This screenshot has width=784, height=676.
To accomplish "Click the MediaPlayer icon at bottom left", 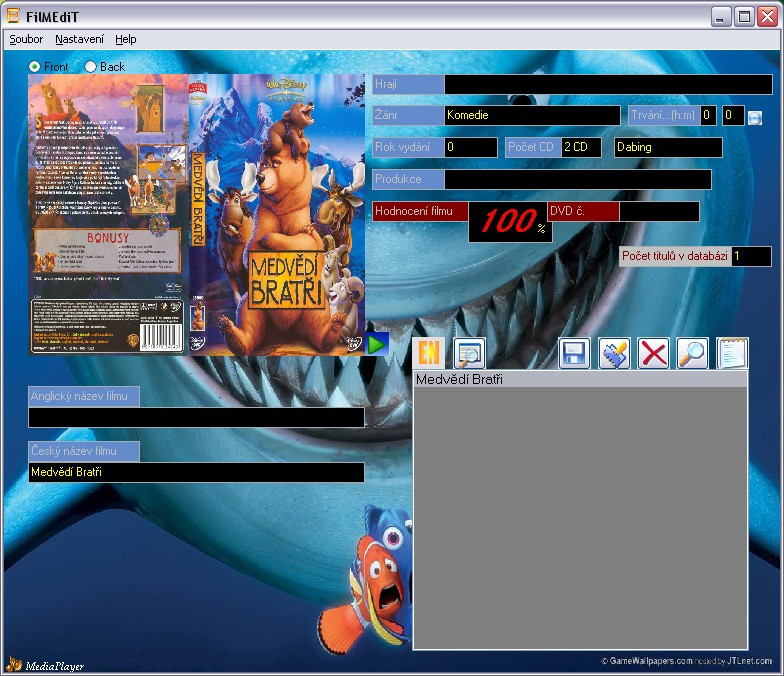I will point(14,664).
